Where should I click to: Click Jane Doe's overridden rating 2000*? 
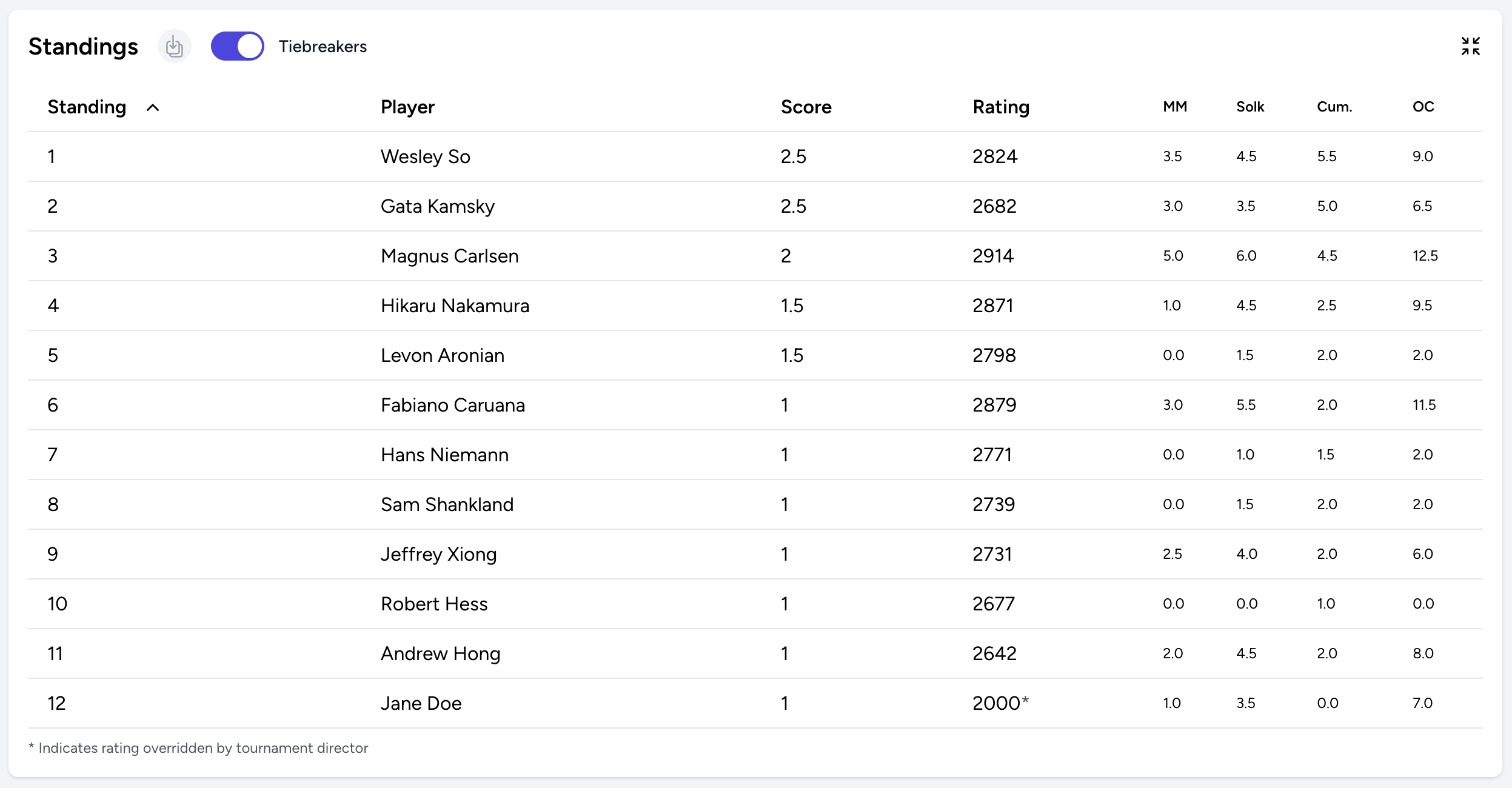click(1000, 704)
